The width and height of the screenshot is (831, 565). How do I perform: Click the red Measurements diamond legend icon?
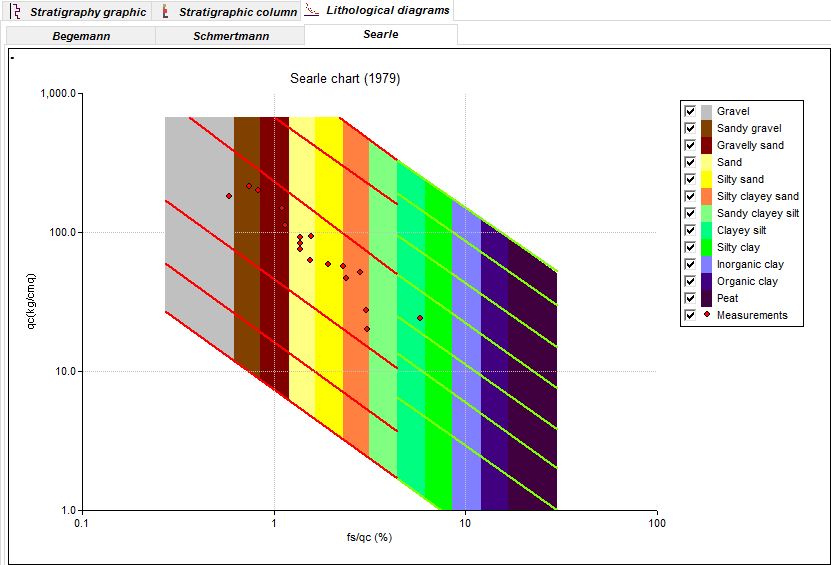(x=706, y=315)
